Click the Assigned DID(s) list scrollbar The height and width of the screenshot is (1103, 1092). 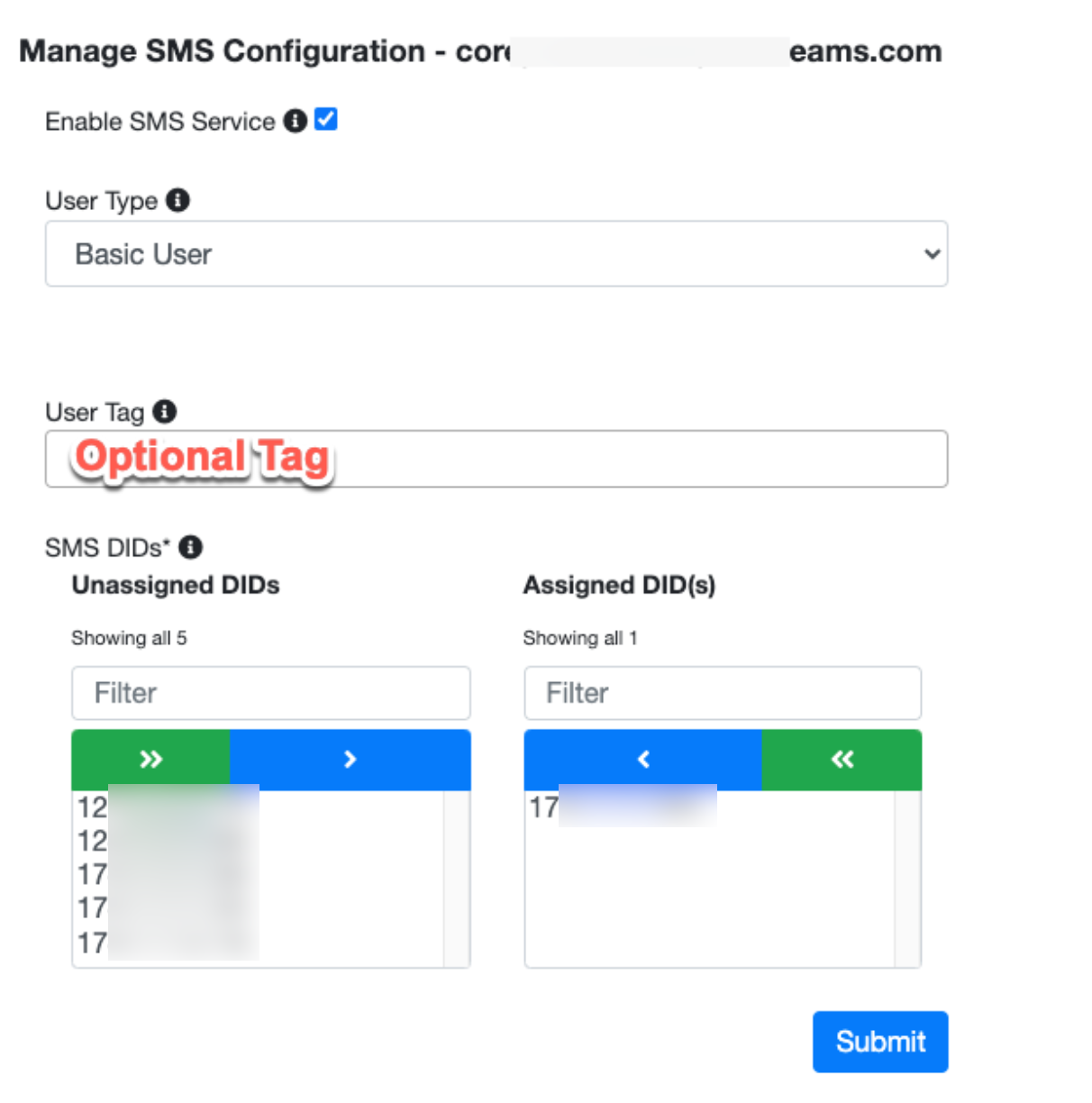coord(907,879)
